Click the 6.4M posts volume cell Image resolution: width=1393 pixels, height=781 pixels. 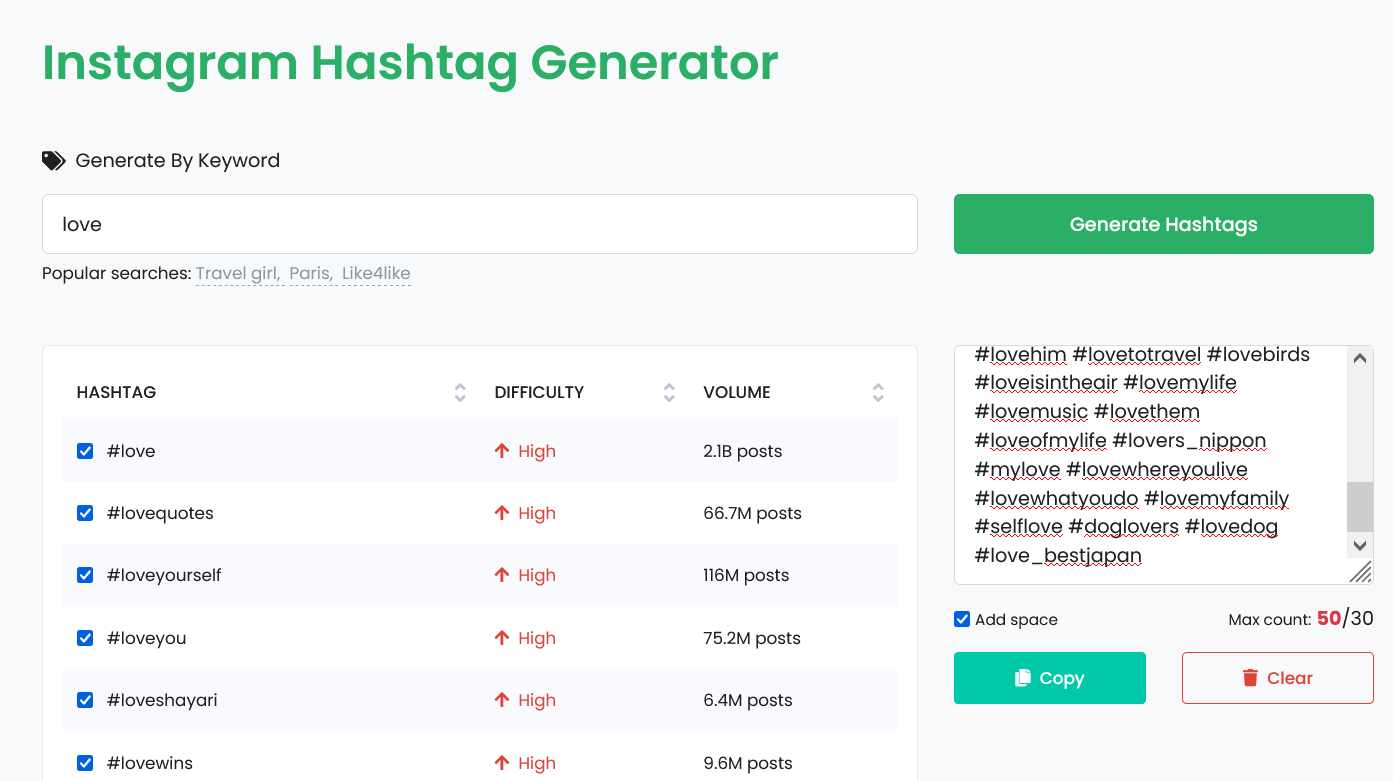click(x=748, y=700)
